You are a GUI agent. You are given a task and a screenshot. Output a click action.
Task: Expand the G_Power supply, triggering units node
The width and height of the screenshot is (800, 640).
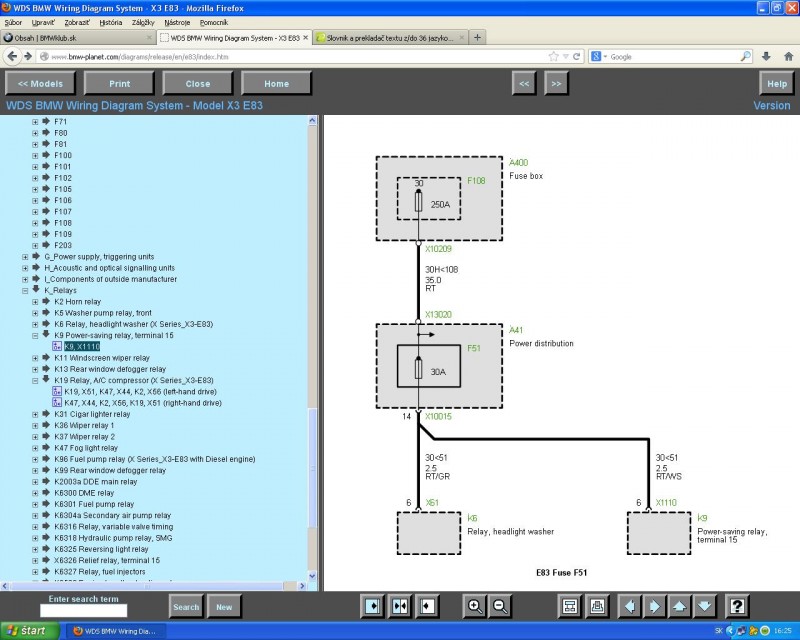(x=25, y=257)
